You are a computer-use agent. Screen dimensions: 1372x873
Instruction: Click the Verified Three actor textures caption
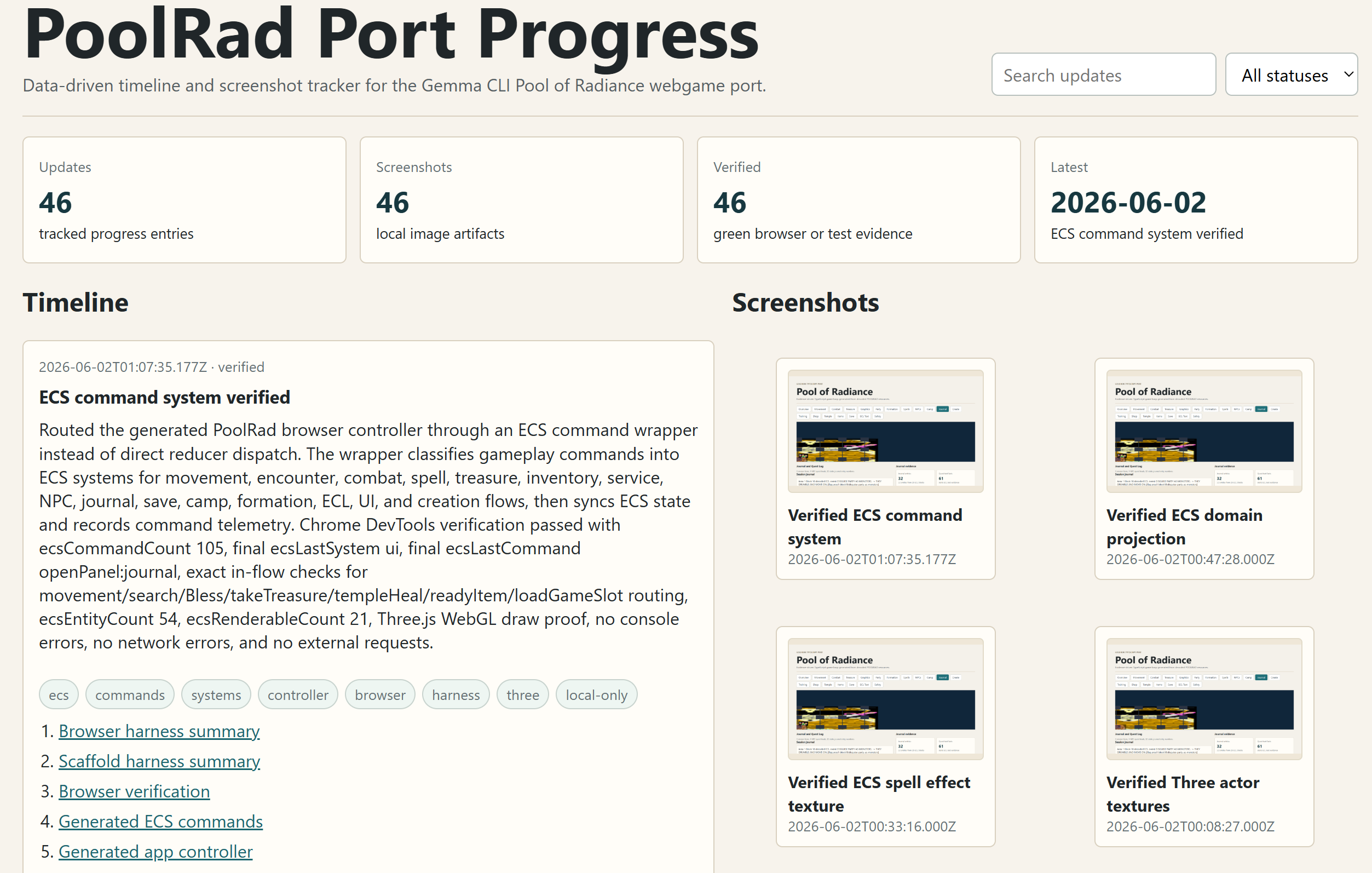click(1183, 794)
